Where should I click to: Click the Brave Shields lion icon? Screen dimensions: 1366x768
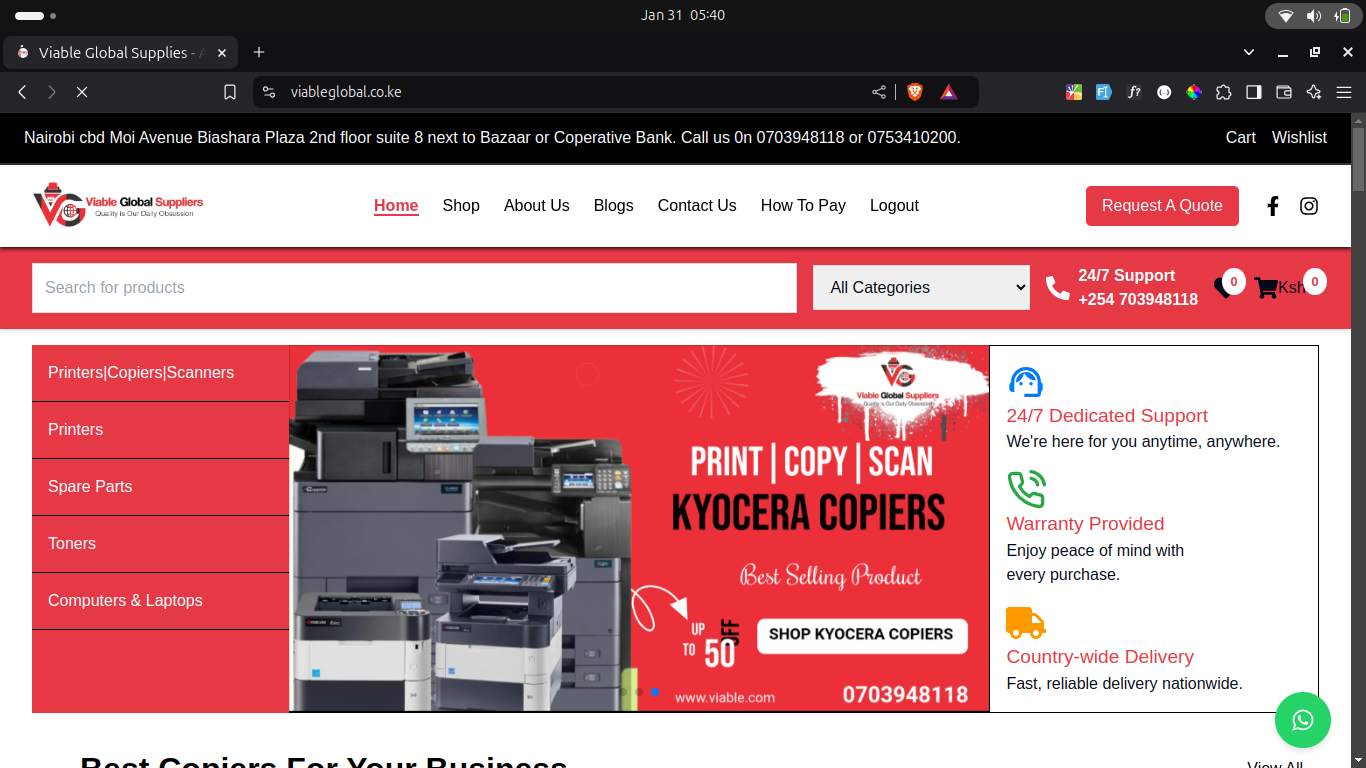[x=914, y=92]
